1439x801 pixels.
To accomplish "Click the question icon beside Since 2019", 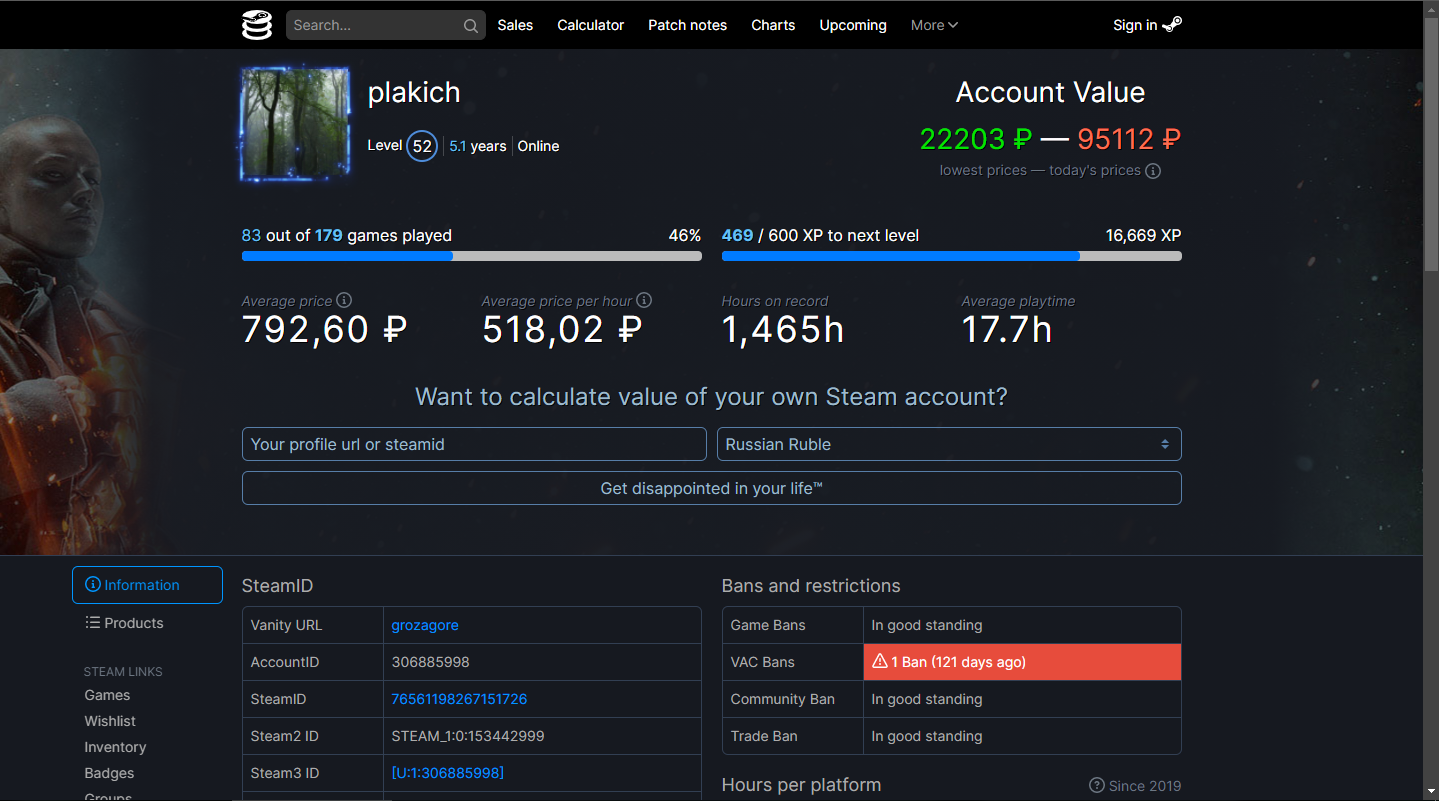I will pyautogui.click(x=1097, y=786).
